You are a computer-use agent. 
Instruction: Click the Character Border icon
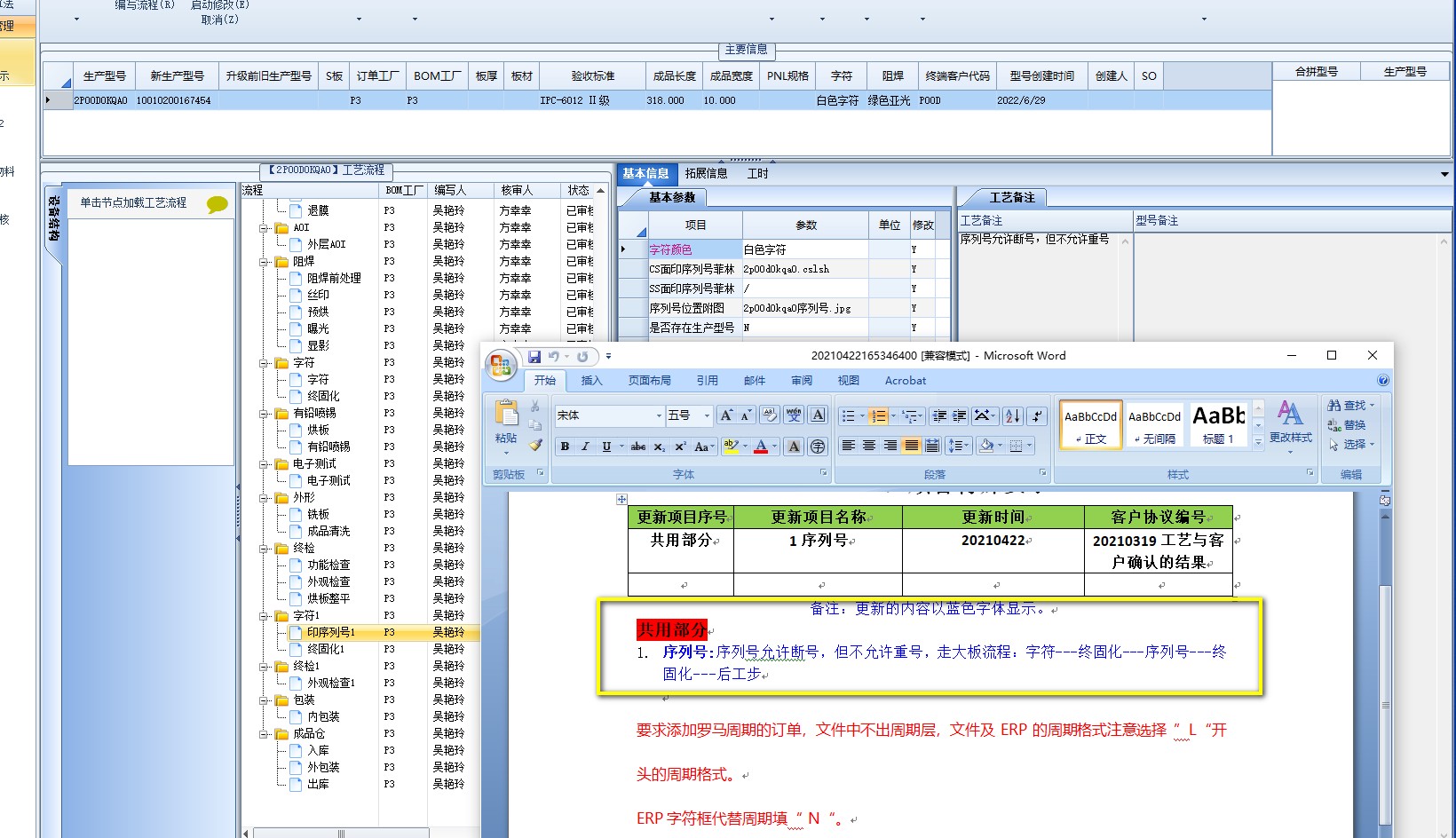tap(818, 415)
